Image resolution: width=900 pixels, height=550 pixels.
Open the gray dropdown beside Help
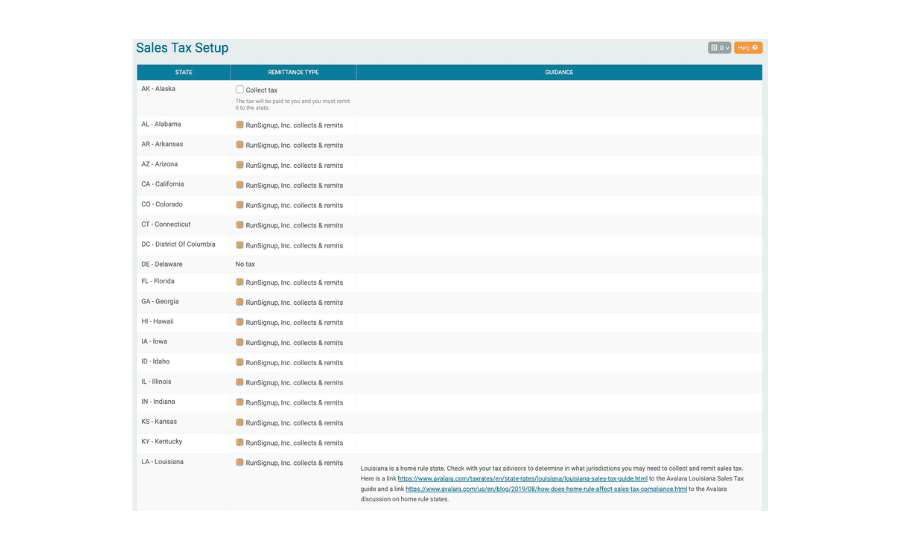[719, 48]
